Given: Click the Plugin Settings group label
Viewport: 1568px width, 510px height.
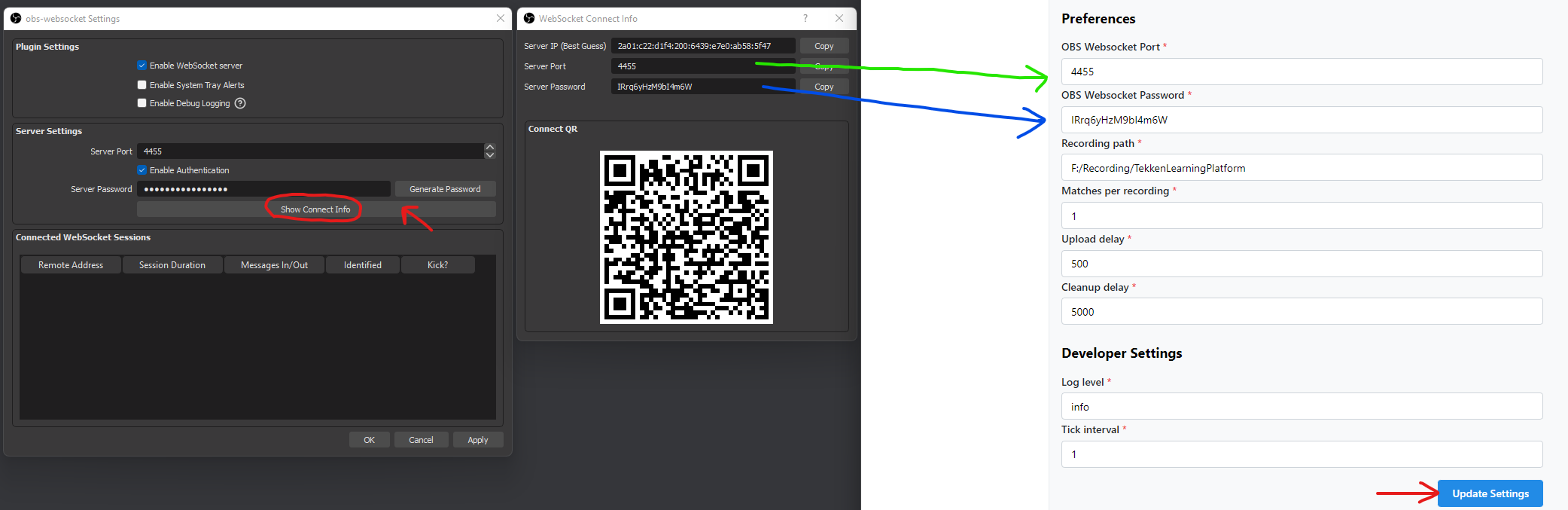Looking at the screenshot, I should pos(47,47).
